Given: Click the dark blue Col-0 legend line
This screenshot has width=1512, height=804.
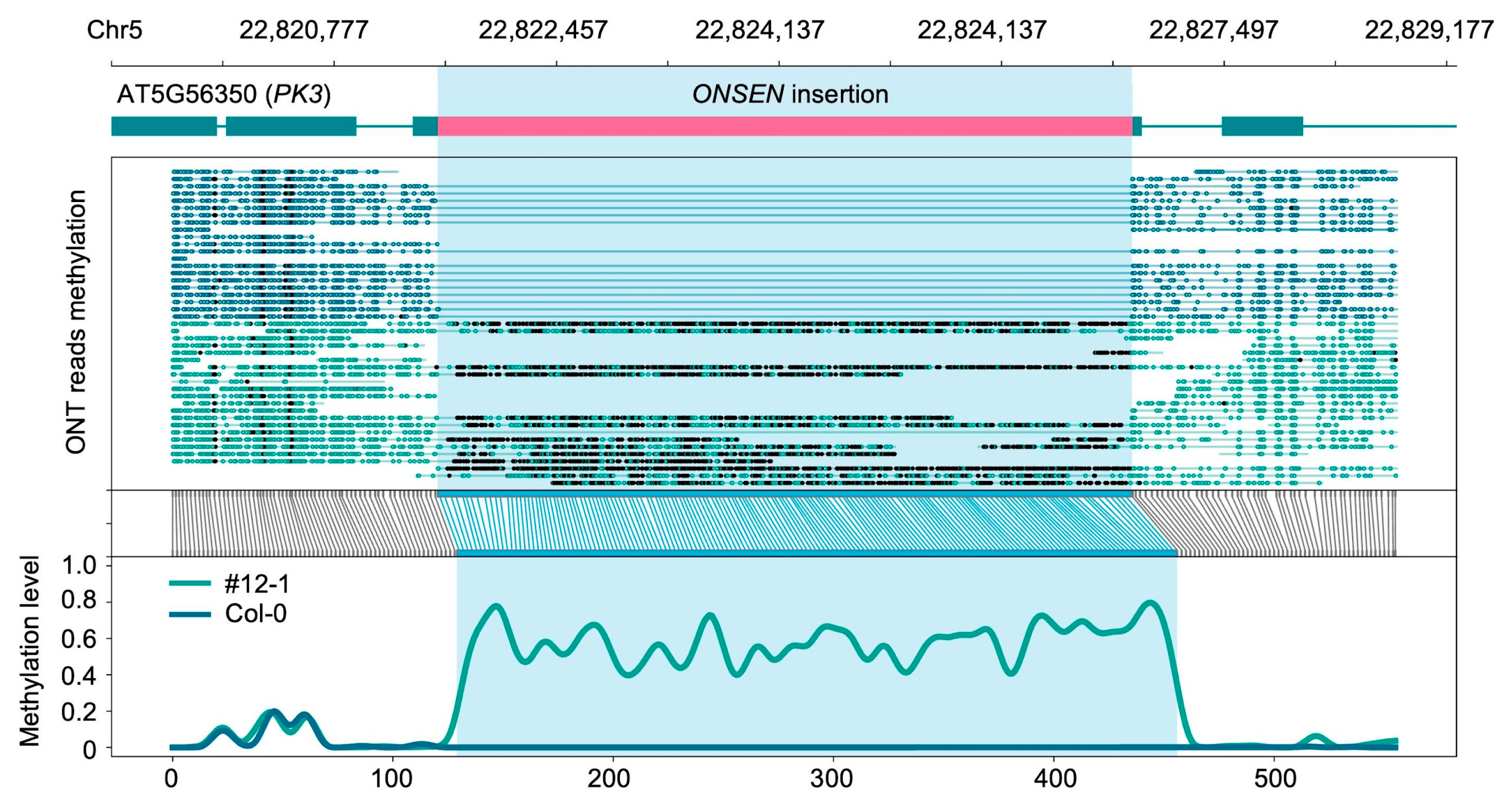Looking at the screenshot, I should click(189, 614).
